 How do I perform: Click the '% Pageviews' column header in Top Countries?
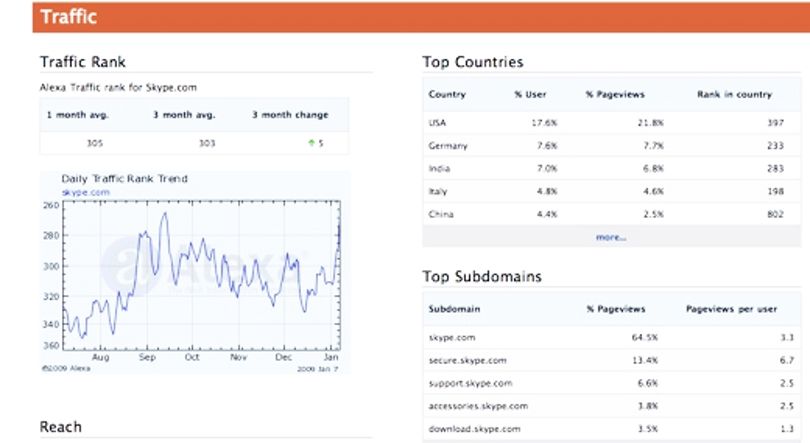tap(615, 94)
